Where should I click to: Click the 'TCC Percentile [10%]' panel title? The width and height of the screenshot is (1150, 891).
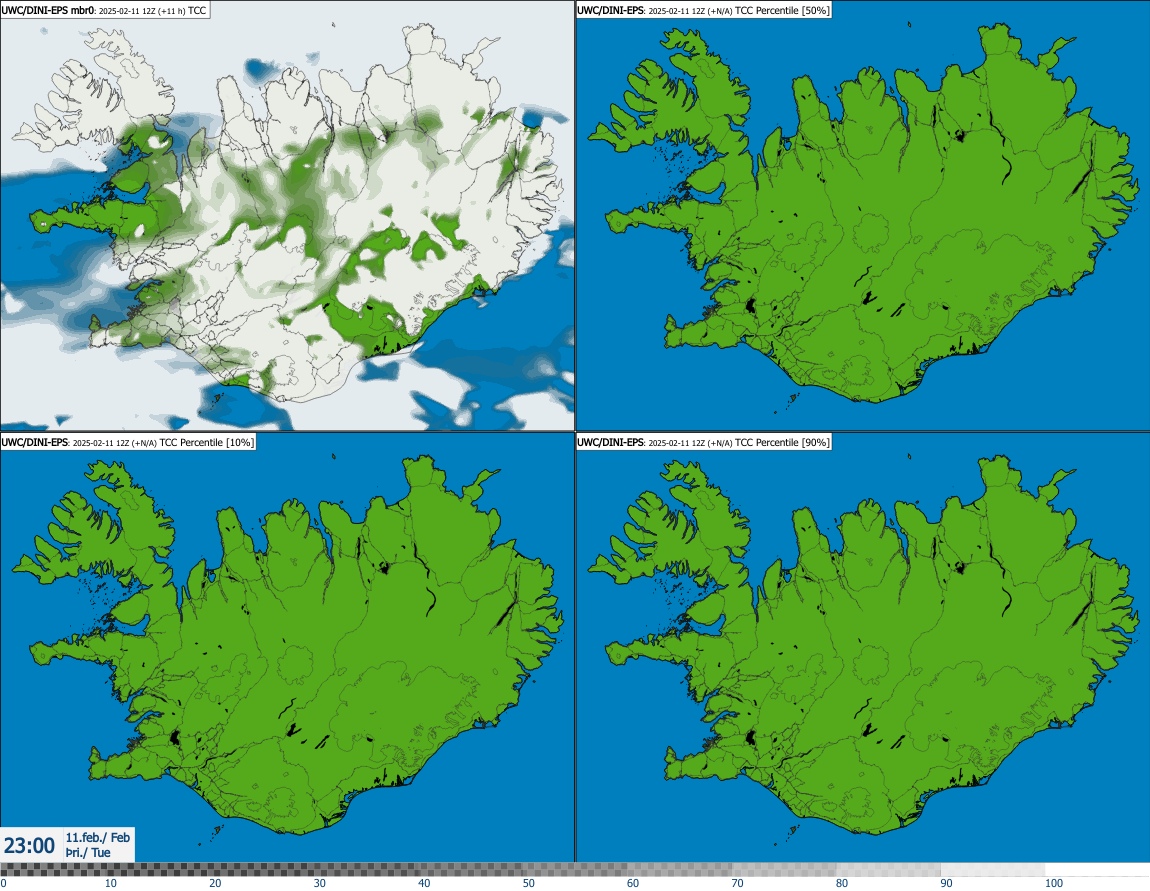click(x=128, y=442)
